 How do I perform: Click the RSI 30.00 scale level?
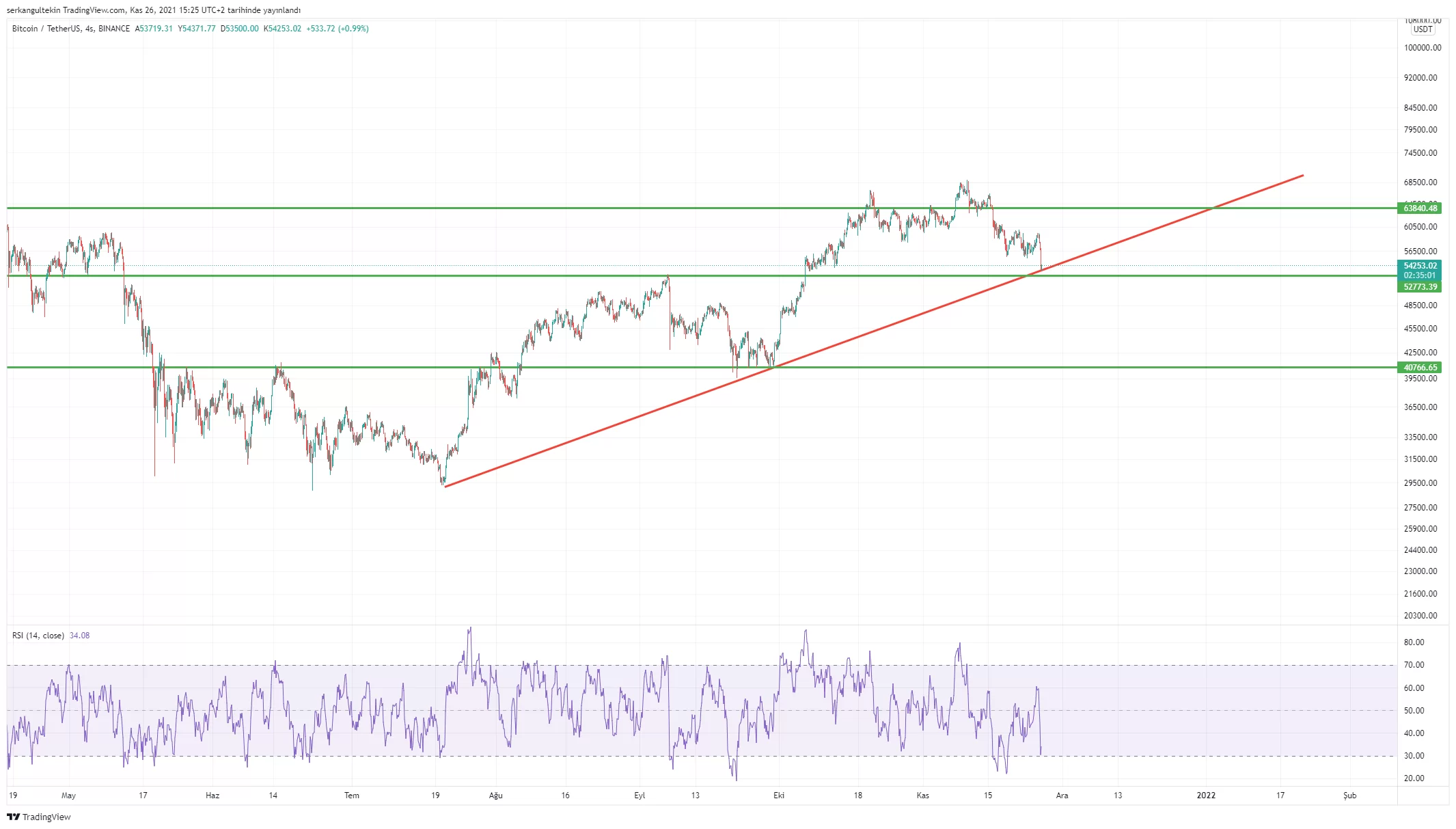(x=1414, y=756)
